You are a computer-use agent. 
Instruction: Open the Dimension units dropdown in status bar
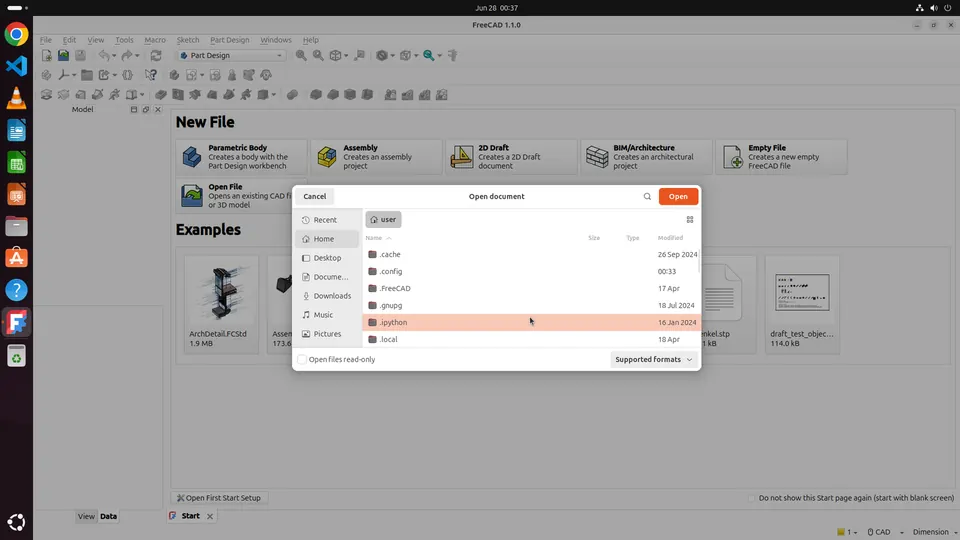[x=934, y=532]
